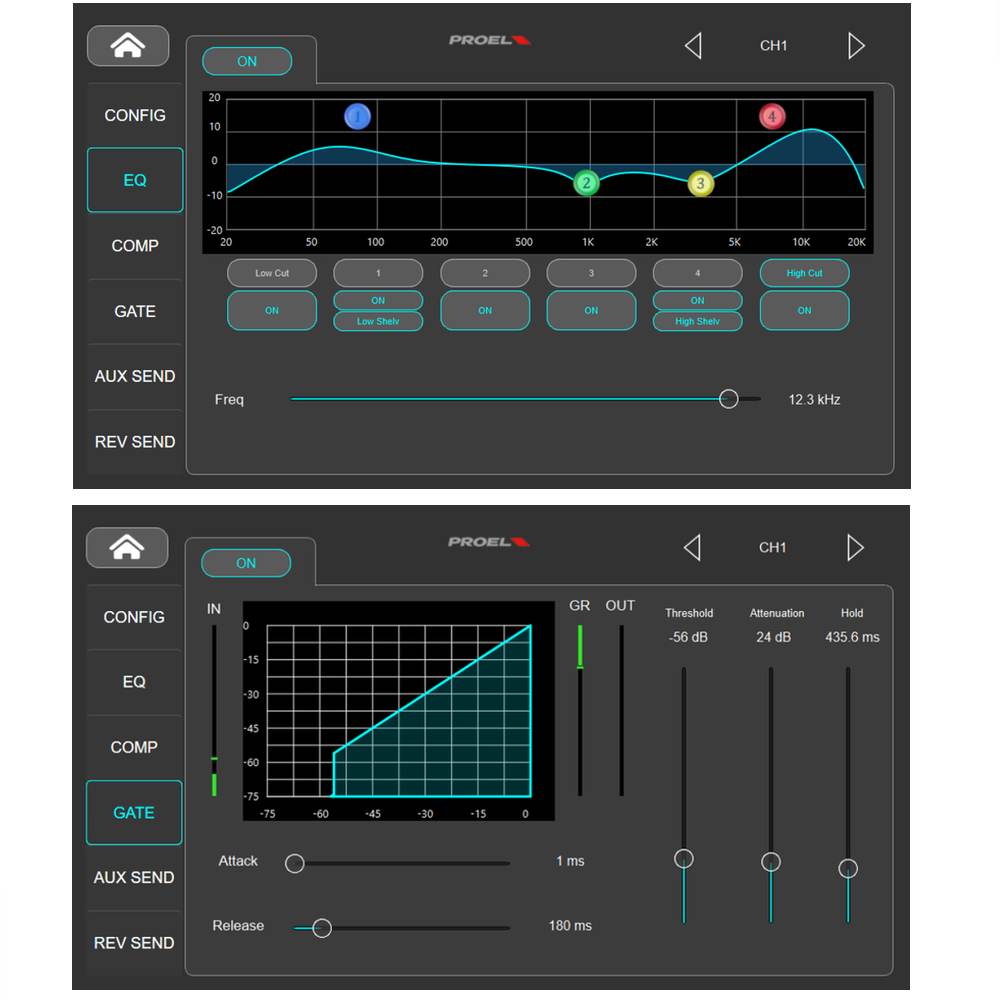Select yellow EQ band node 3

click(701, 184)
